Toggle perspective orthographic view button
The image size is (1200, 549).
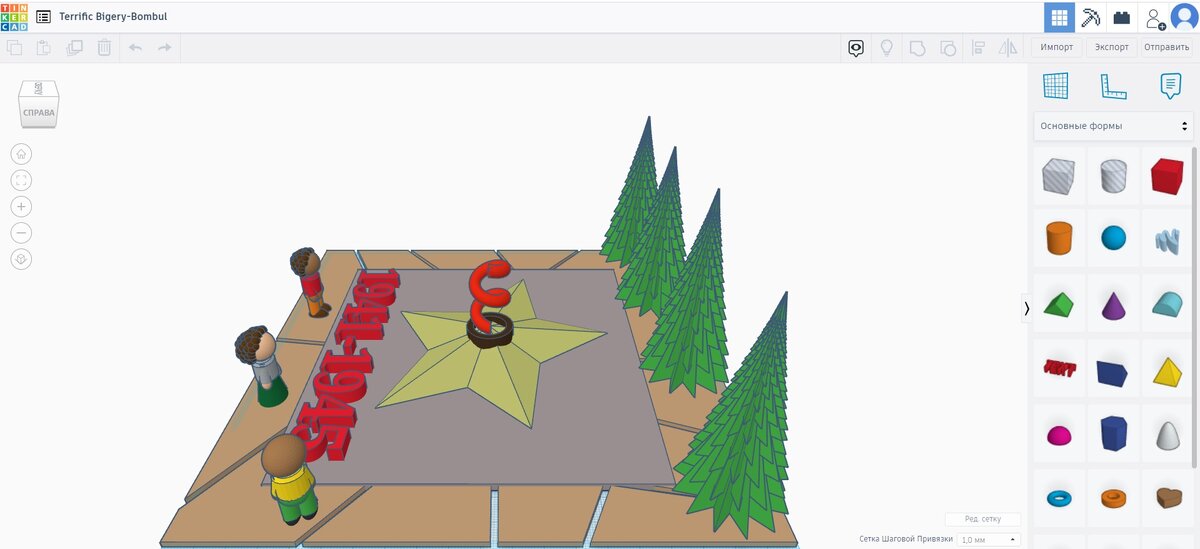(21, 259)
